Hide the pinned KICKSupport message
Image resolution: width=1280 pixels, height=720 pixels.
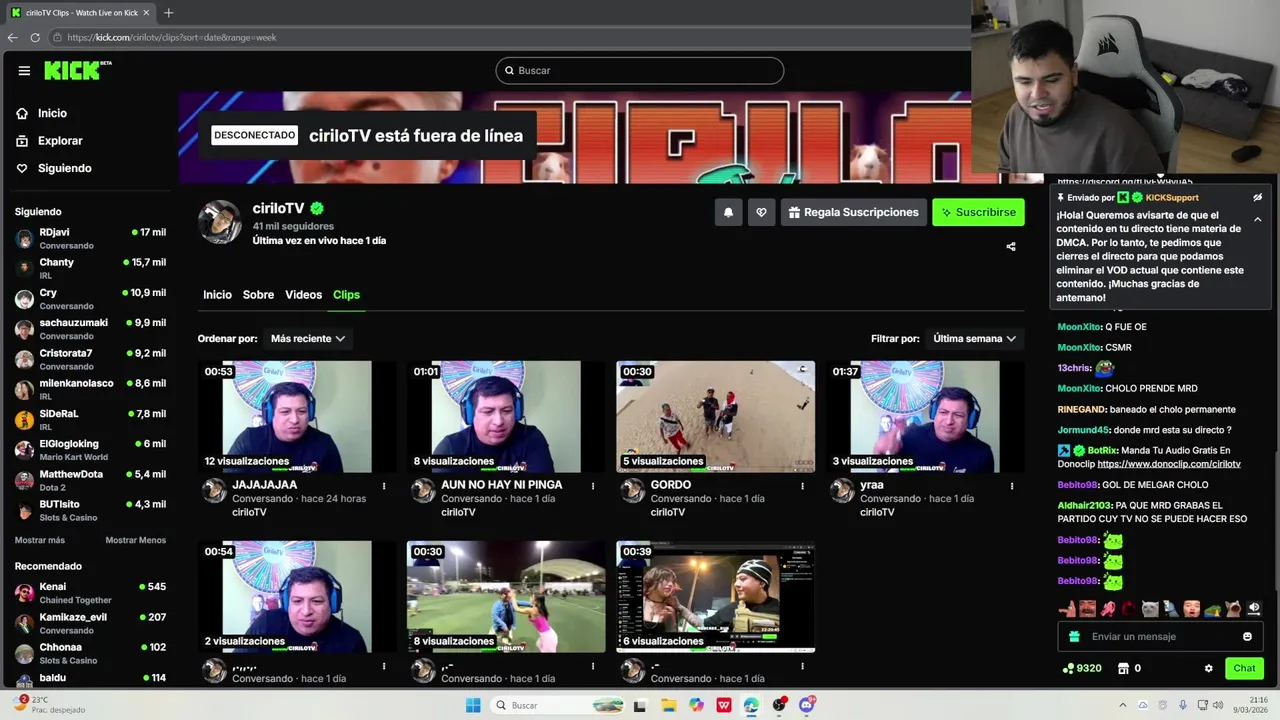click(1257, 198)
